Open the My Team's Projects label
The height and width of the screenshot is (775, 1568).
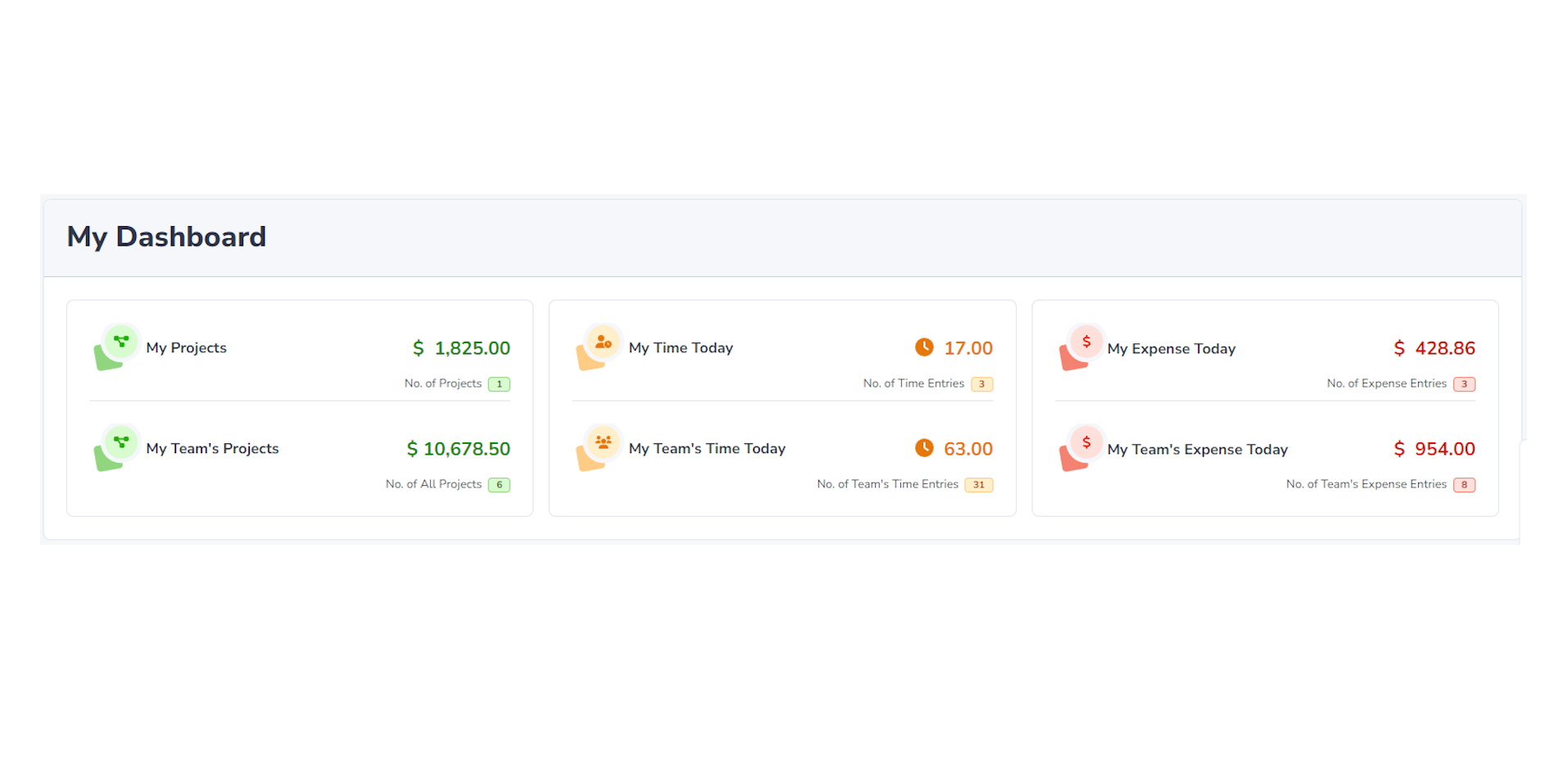(212, 449)
